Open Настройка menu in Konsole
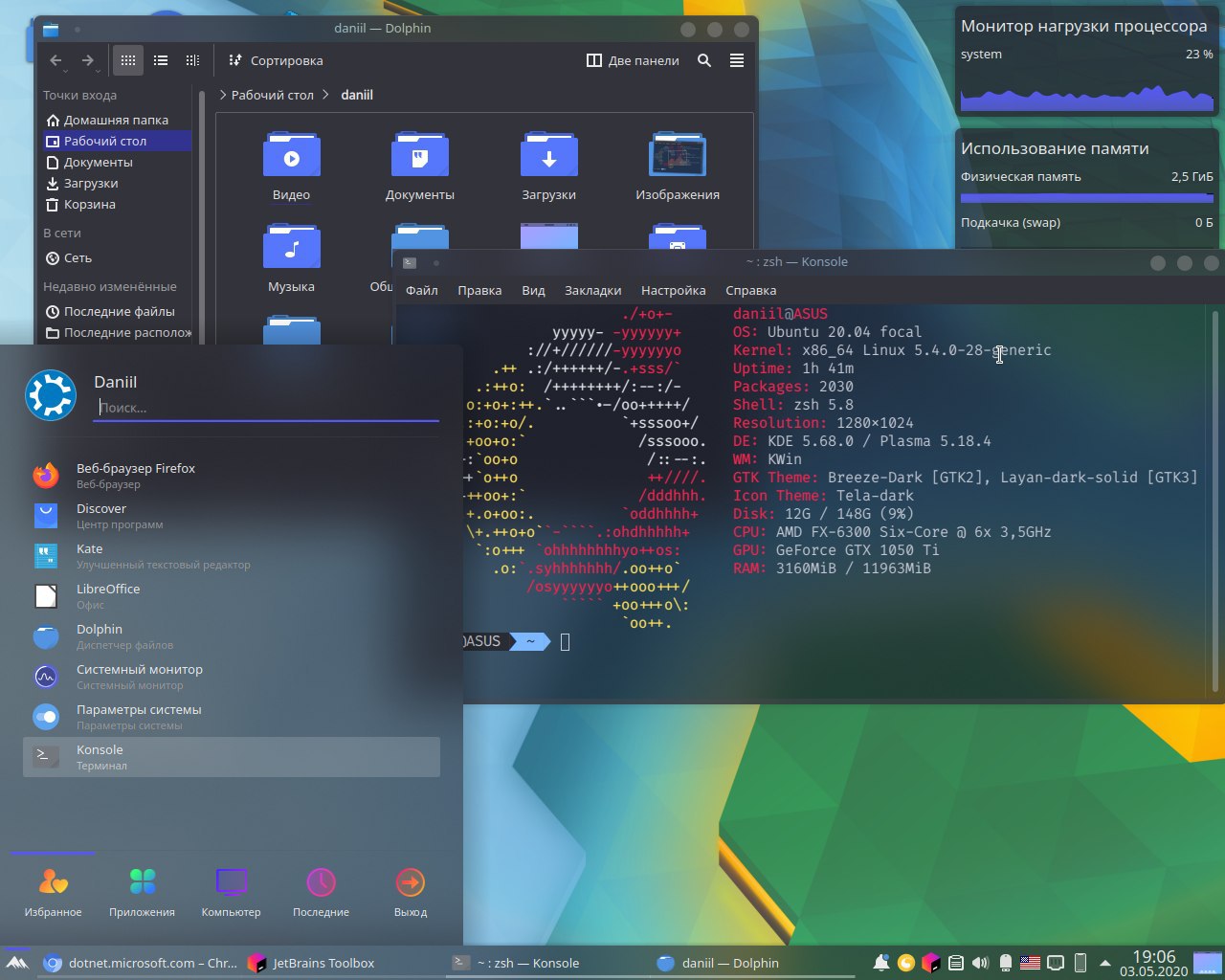 673,290
